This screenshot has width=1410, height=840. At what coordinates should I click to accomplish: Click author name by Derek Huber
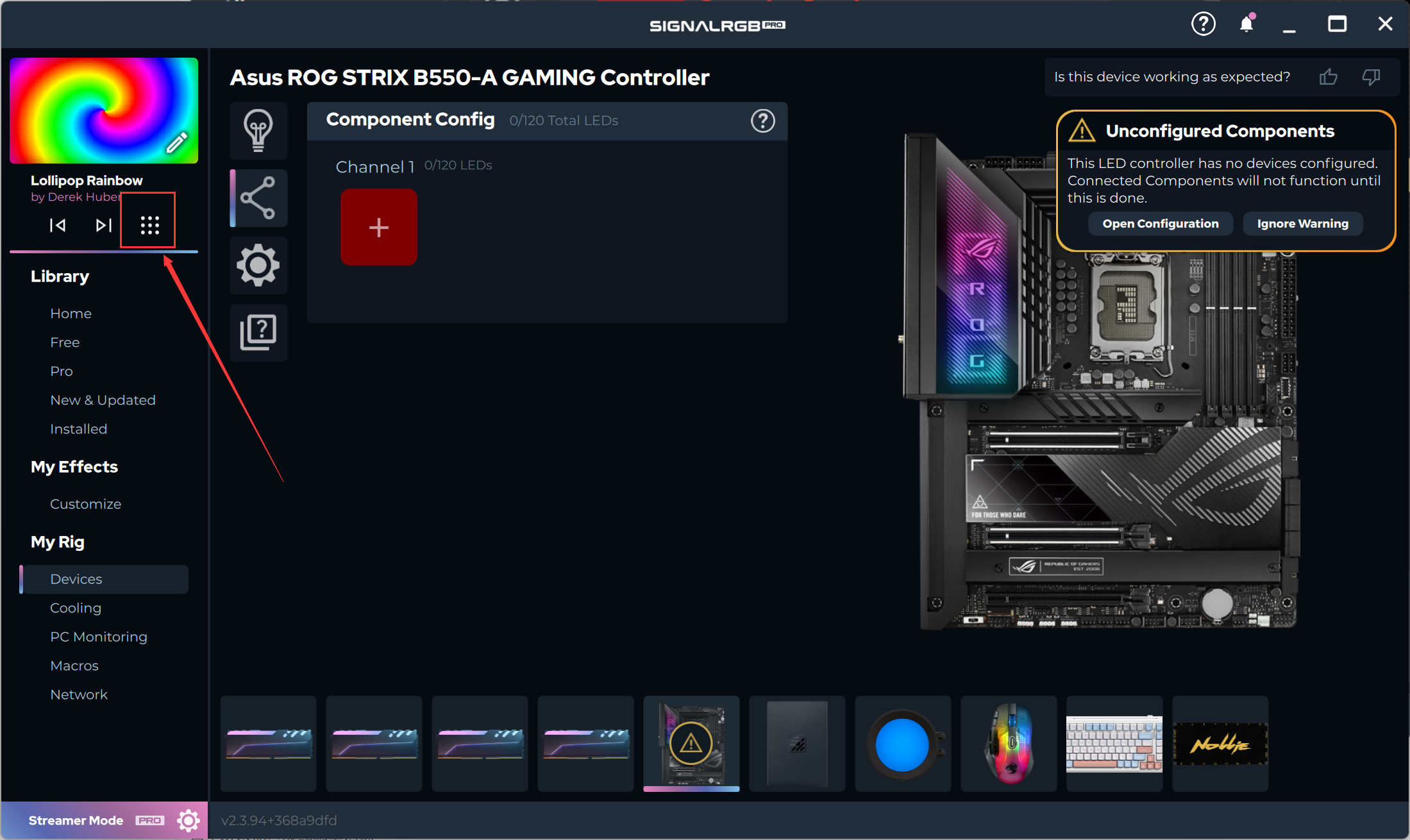click(x=76, y=197)
